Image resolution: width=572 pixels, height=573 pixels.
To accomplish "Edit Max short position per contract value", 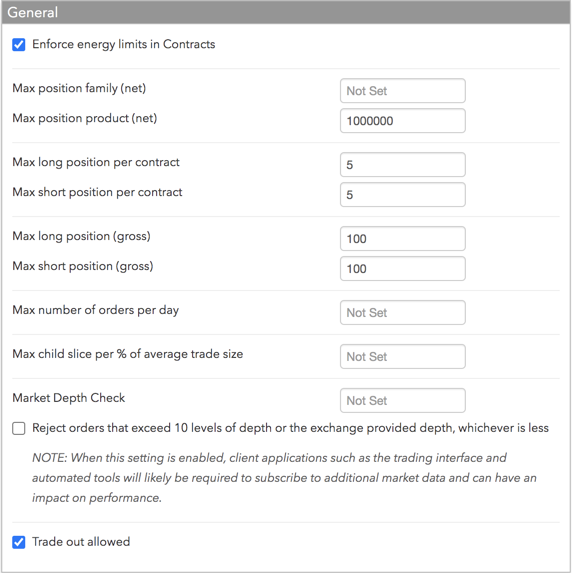I will (403, 194).
